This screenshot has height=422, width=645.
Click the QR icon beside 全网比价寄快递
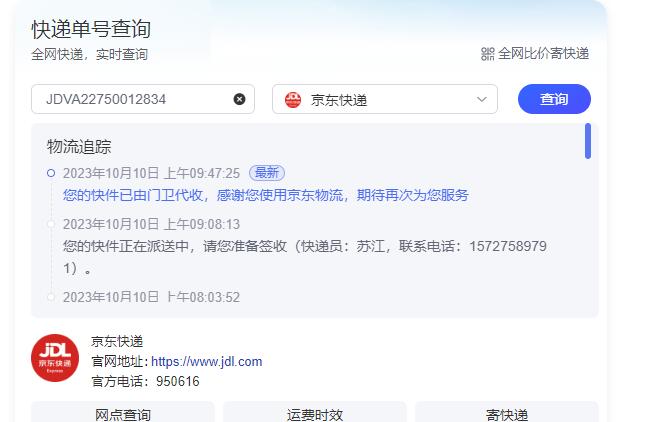click(487, 53)
